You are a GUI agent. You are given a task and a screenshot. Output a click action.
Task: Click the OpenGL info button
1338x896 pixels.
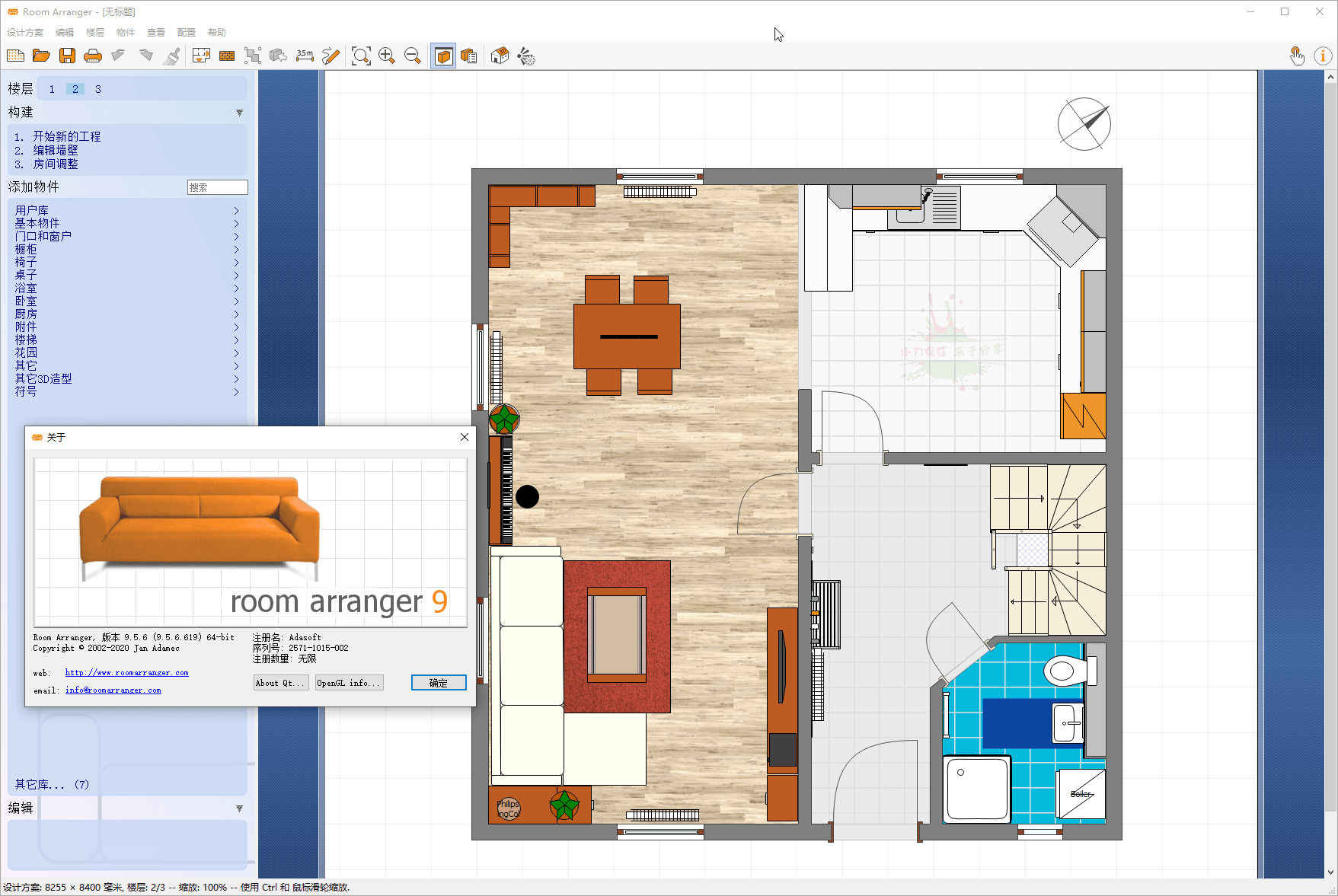(x=349, y=682)
